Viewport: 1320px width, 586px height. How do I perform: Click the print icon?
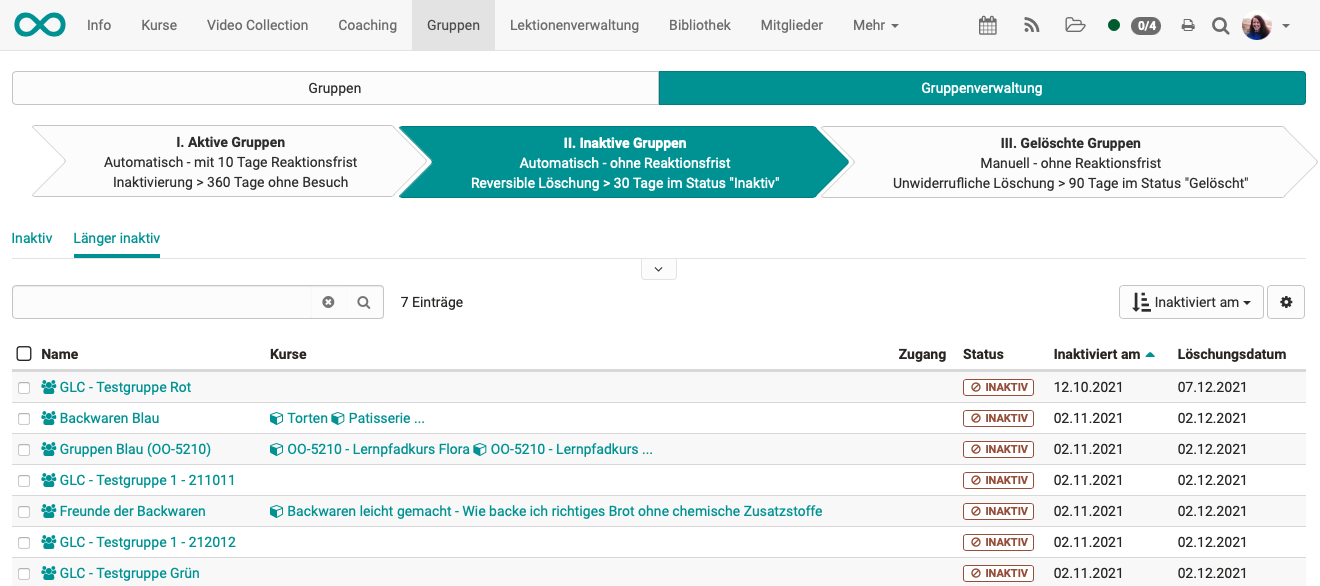point(1188,26)
